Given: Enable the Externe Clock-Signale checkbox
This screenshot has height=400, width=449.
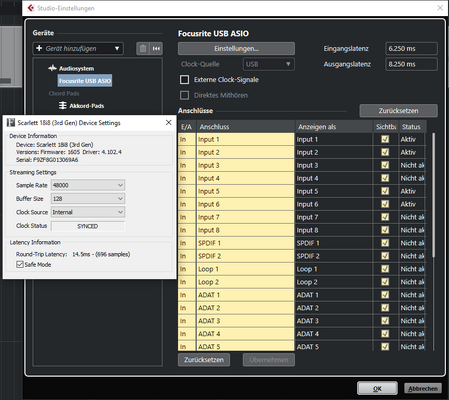Looking at the screenshot, I should [x=184, y=80].
